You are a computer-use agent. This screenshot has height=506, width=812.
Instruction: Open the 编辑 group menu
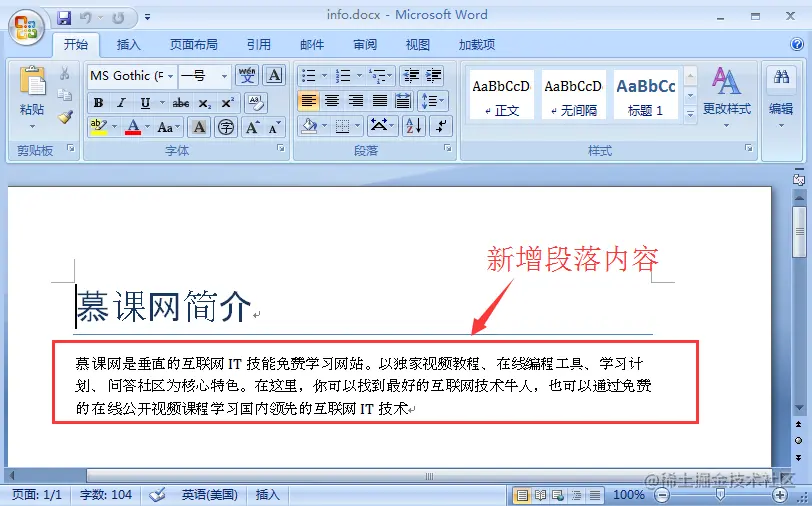[781, 97]
